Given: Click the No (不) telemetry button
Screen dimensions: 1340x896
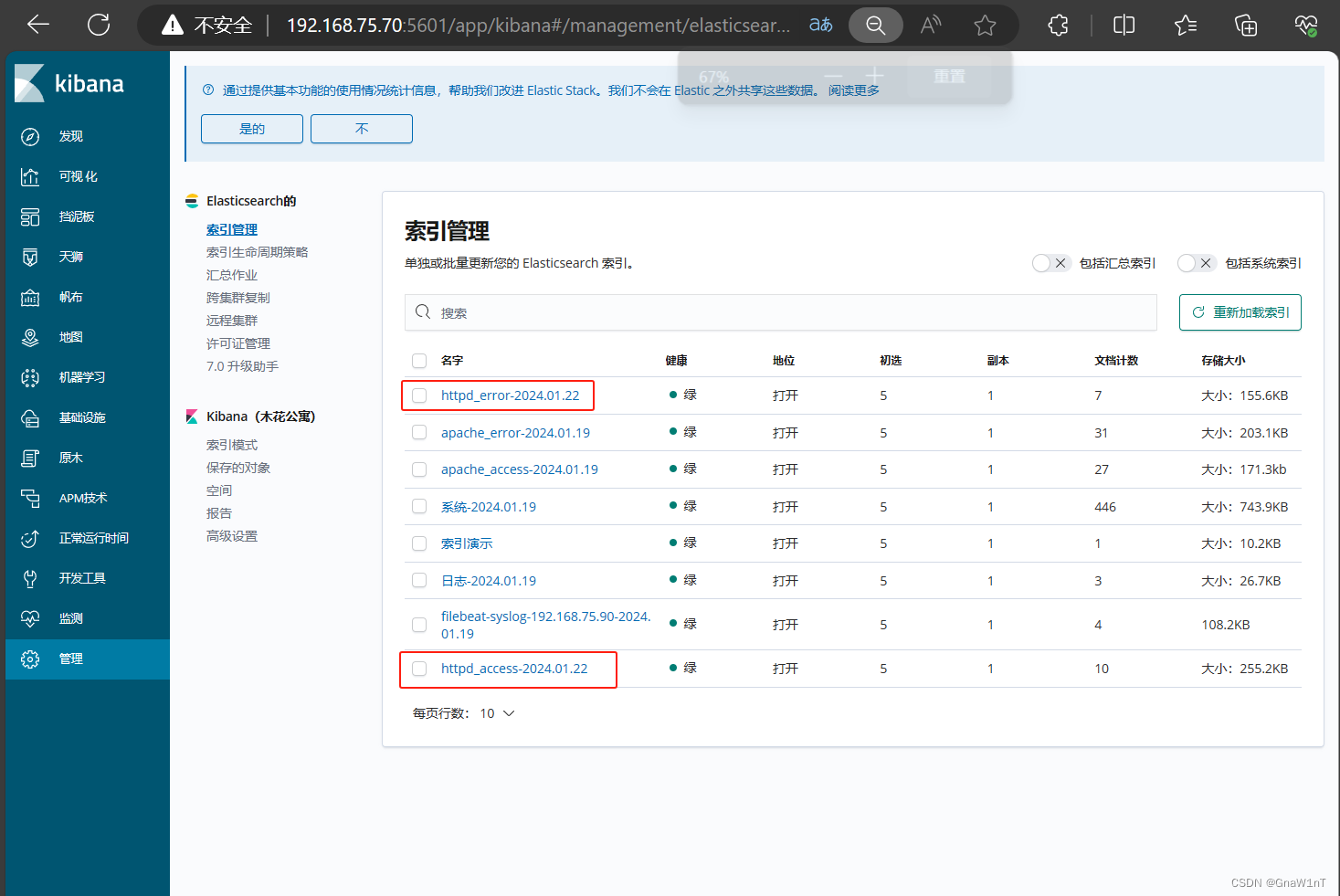Looking at the screenshot, I should click(362, 129).
